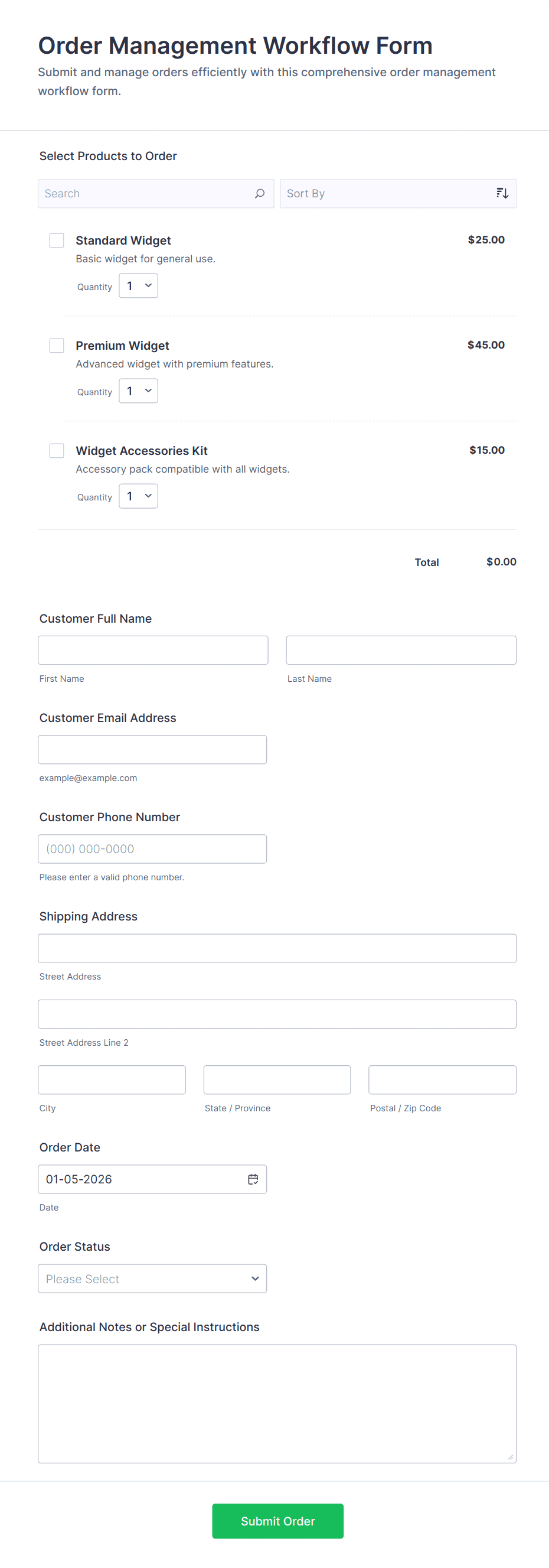Select the Premium Widget checkbox
Viewport: 549px width, 1568px height.
tap(57, 345)
